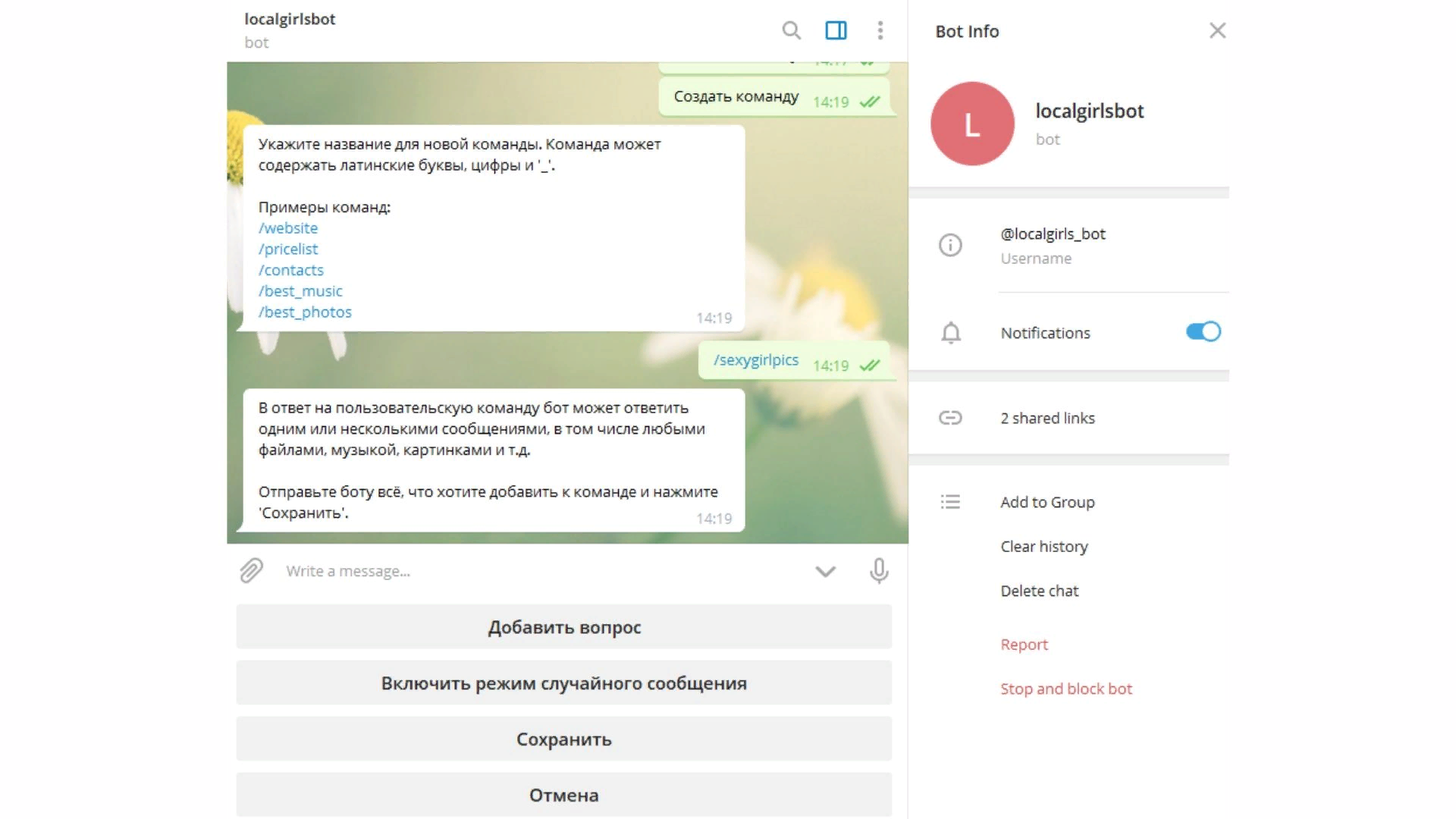Select Add to Group option

coord(1047,502)
